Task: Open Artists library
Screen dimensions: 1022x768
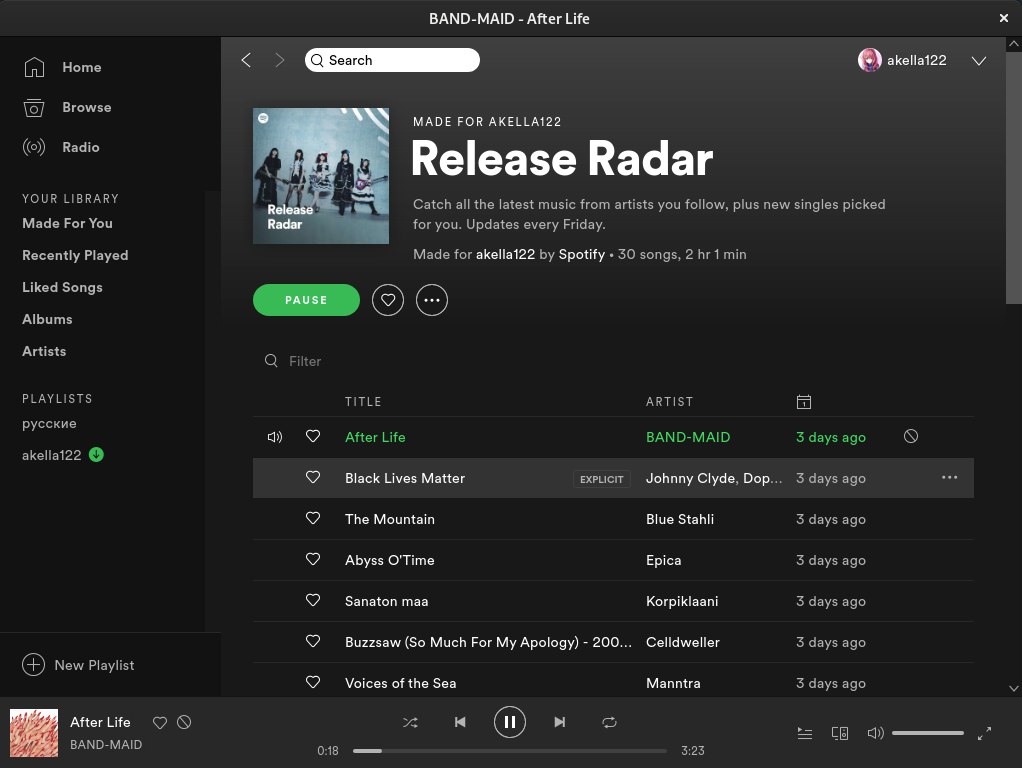Action: (44, 351)
